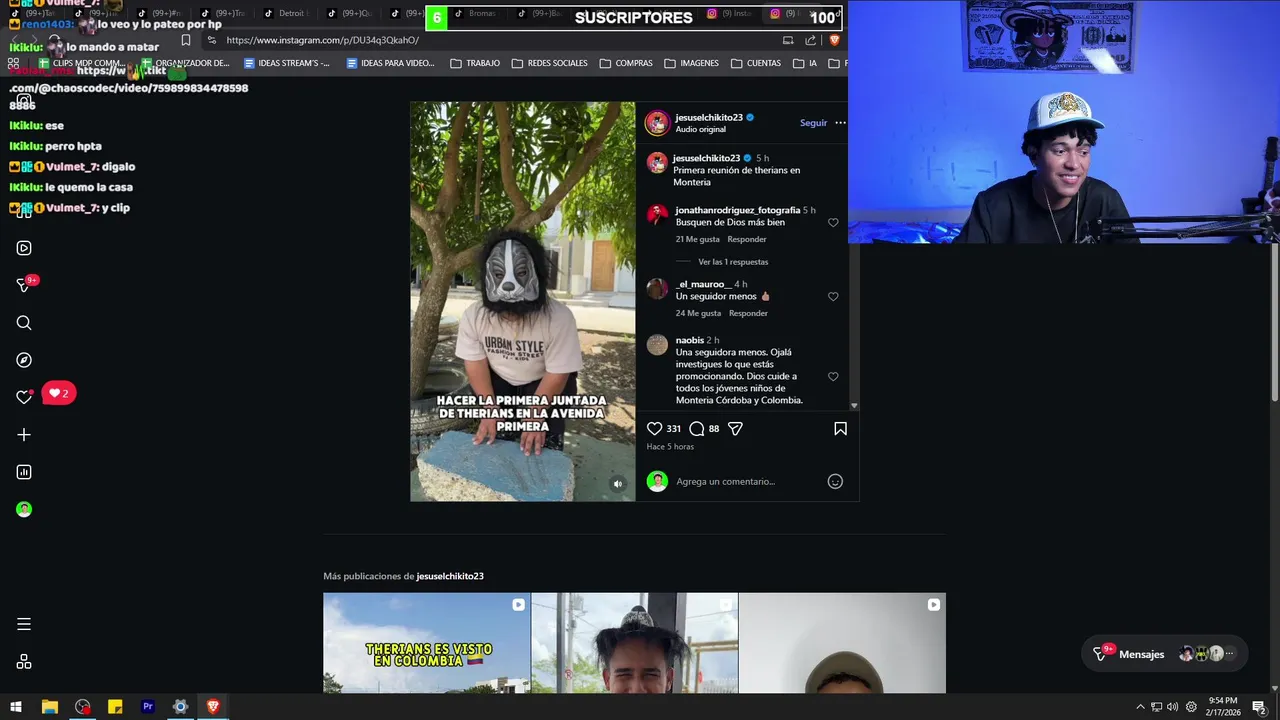
Task: Open the three-dot post options menu
Action: (840, 123)
